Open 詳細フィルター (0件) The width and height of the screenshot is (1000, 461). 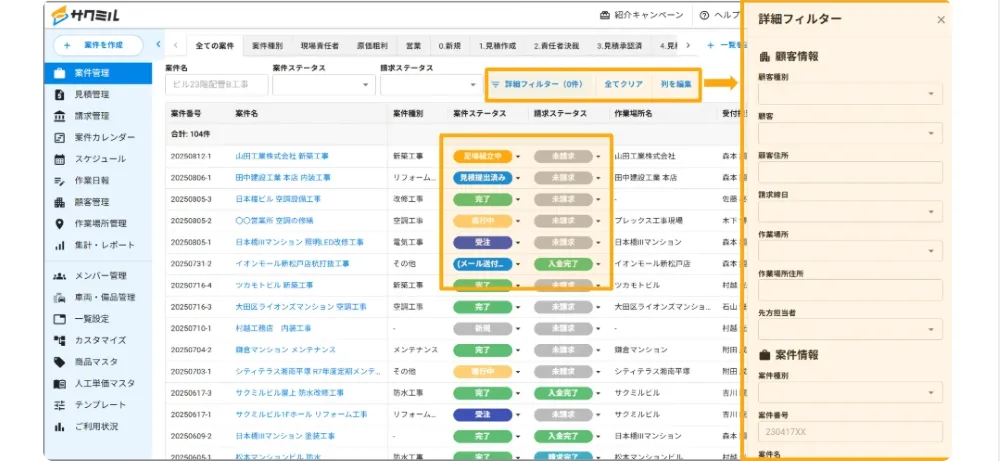pos(540,84)
